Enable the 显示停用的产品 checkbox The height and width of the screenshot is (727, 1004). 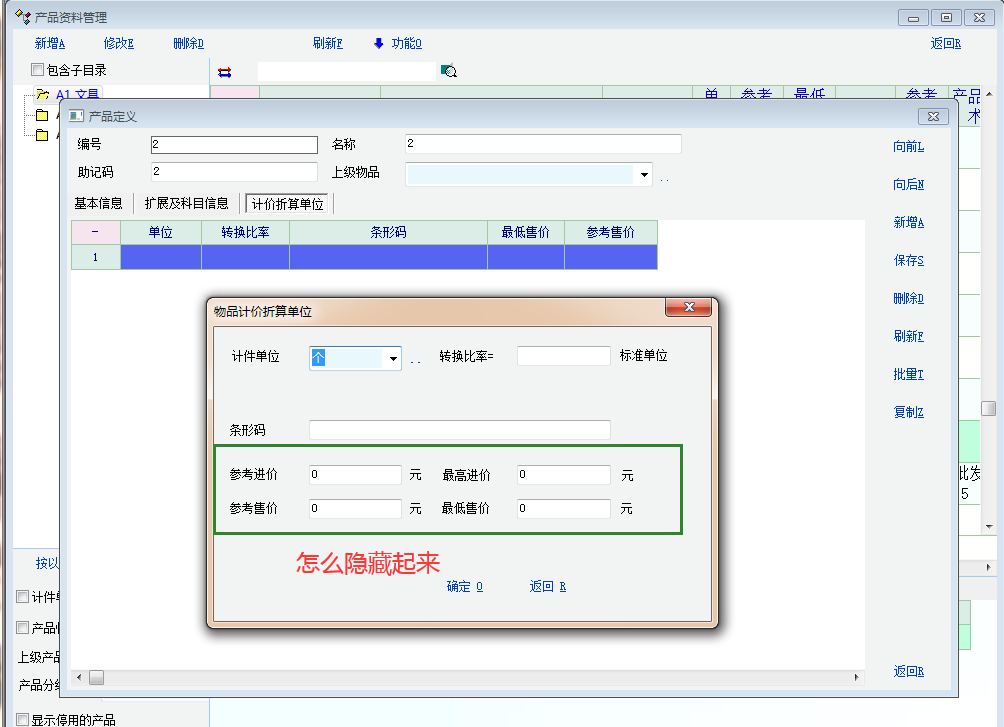pyautogui.click(x=23, y=719)
